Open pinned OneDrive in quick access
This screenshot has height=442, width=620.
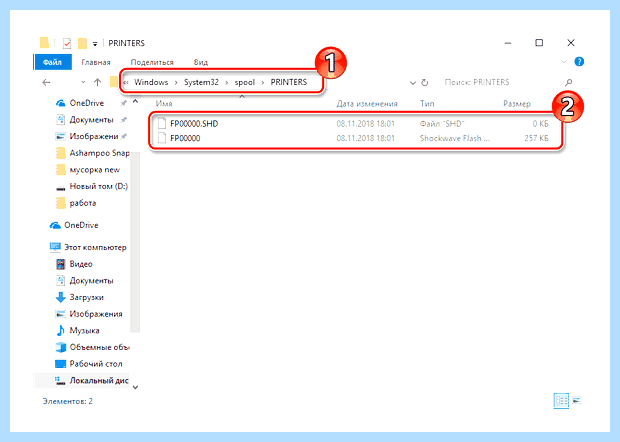click(87, 103)
